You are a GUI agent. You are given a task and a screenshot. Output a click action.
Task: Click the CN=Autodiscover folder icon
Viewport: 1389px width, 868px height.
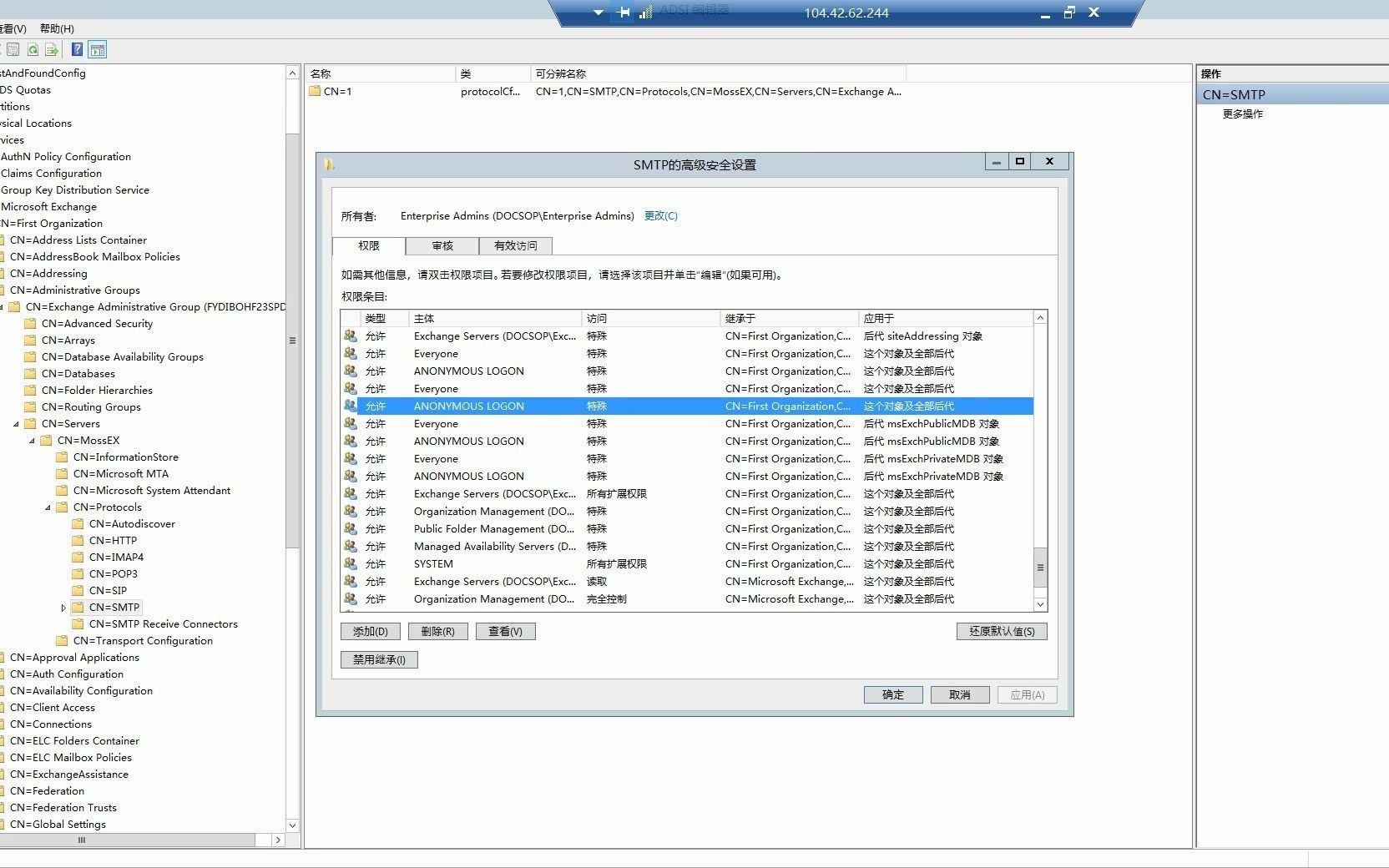(x=78, y=523)
